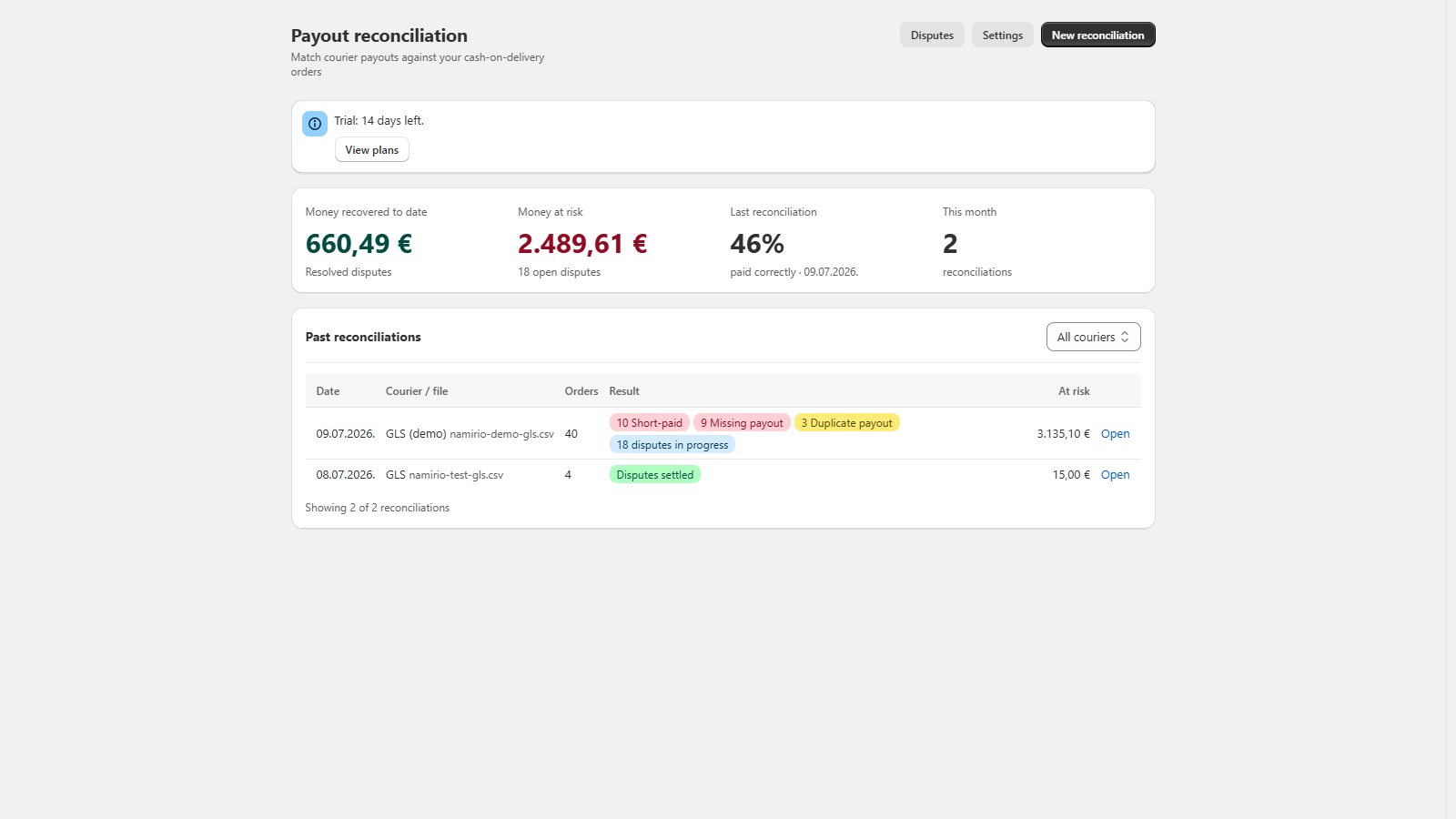
Task: Open the 08.07.2026 GLS test reconciliation
Action: (x=1115, y=475)
